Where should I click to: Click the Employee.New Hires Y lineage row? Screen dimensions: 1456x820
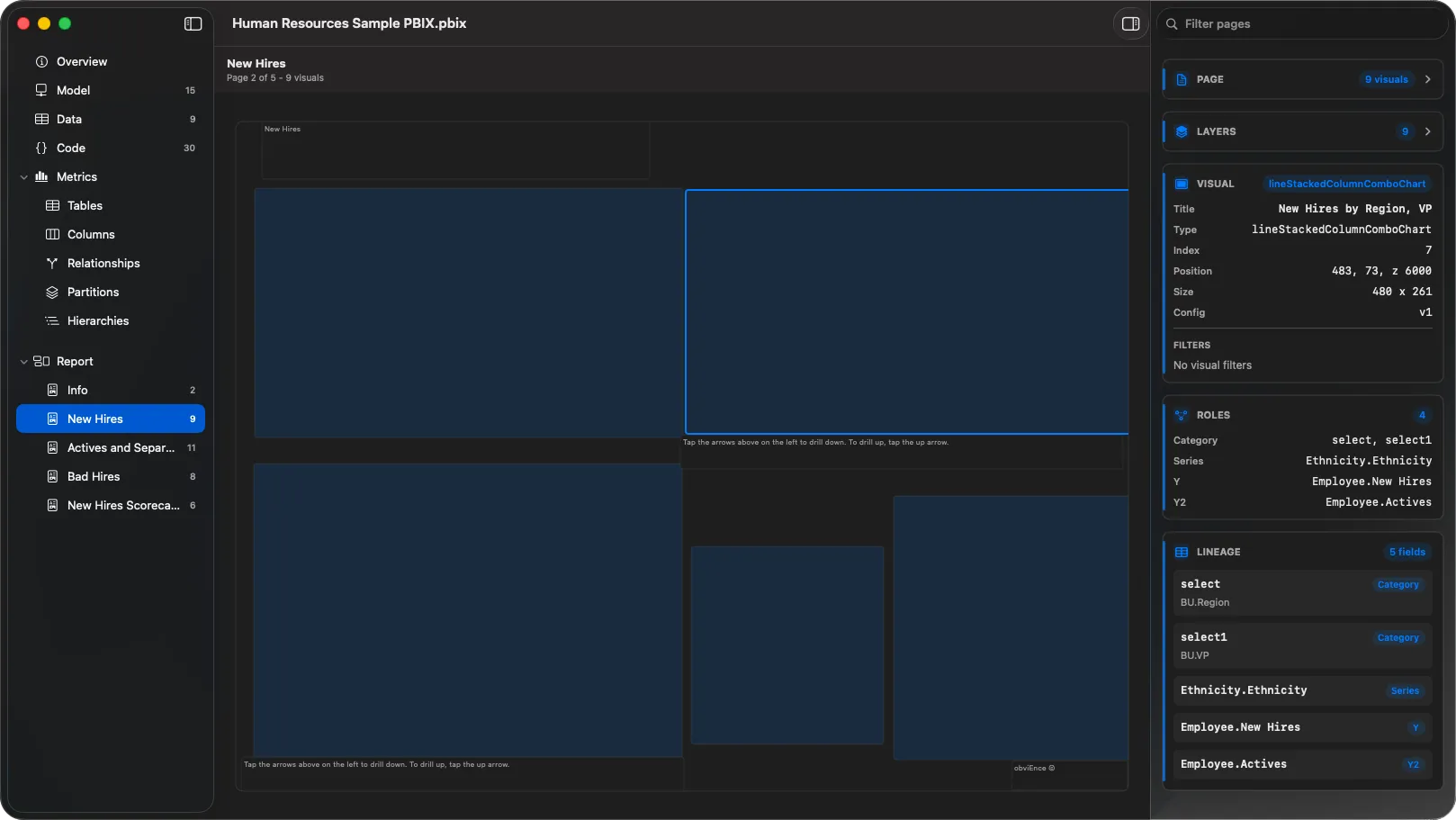pyautogui.click(x=1302, y=727)
